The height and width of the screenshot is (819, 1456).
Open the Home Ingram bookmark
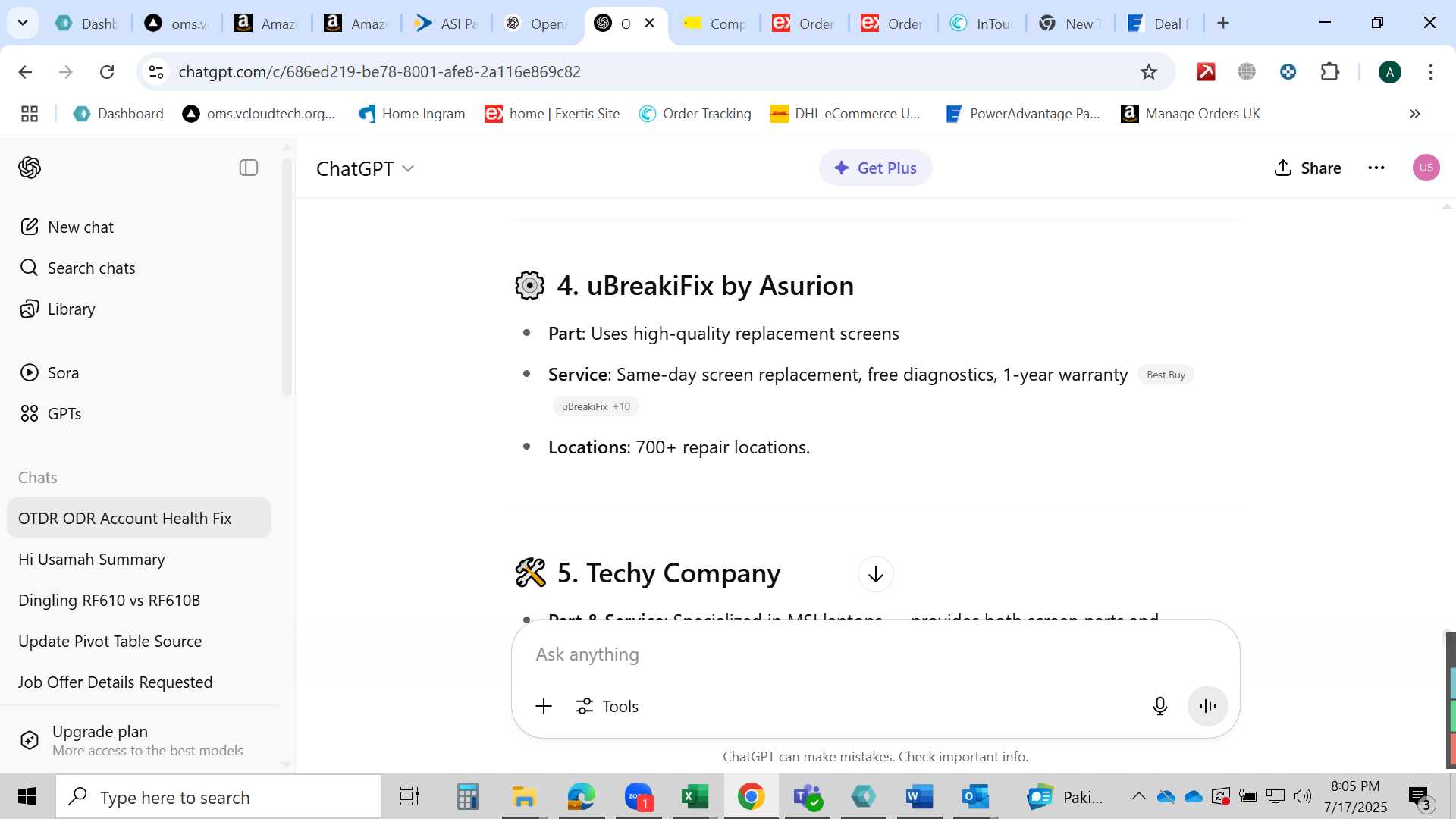click(412, 114)
